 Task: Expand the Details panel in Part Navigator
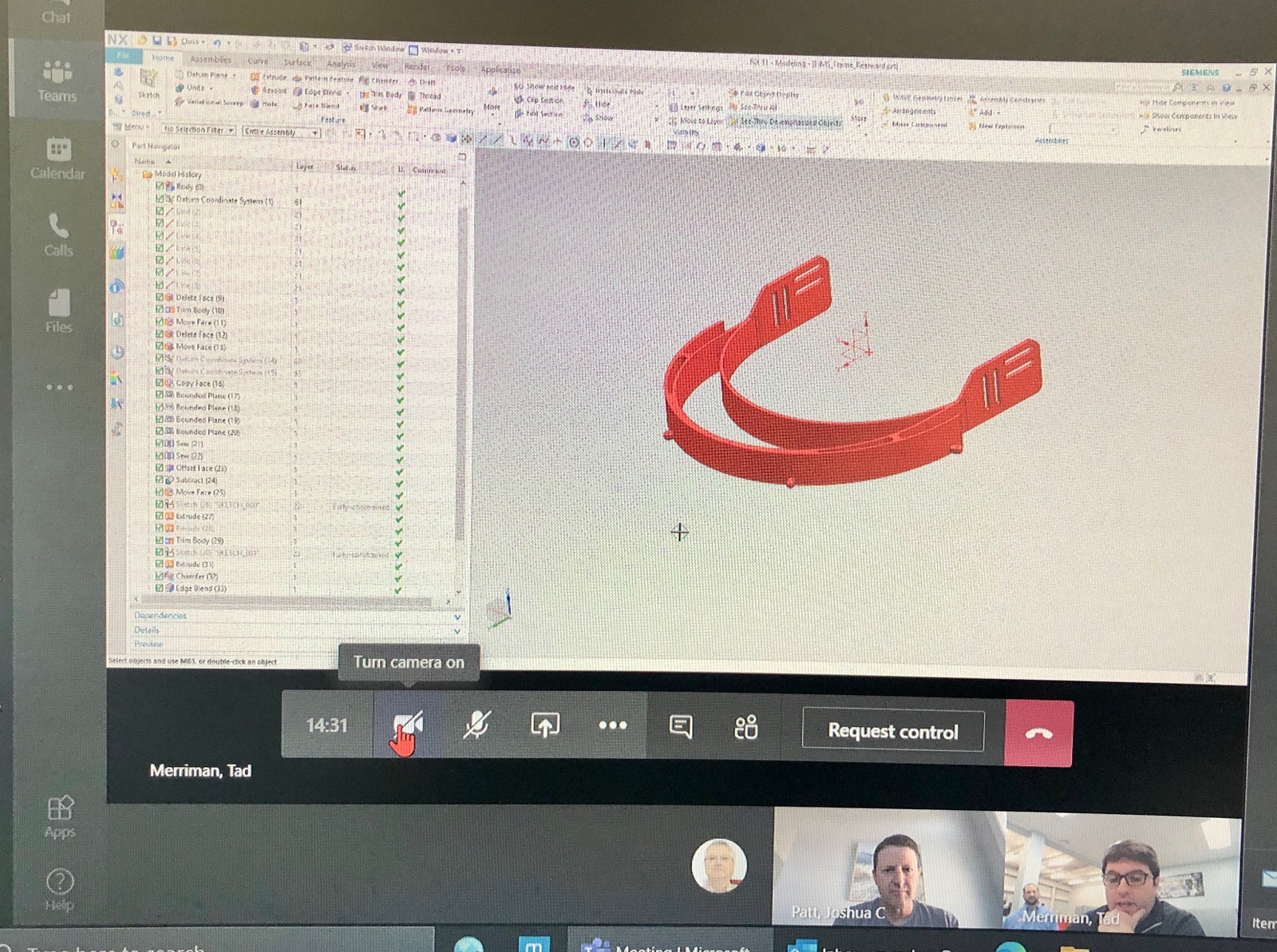click(x=295, y=630)
